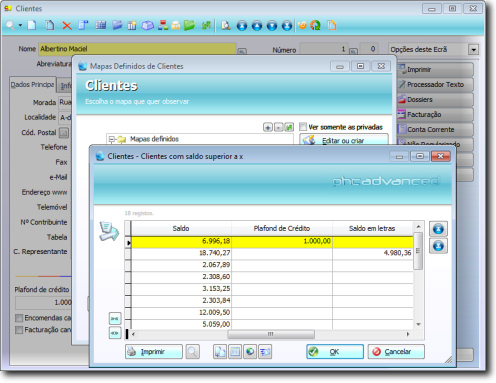Open print preview icon in Clientes toolbar
496x383 pixels.
(x=226, y=25)
